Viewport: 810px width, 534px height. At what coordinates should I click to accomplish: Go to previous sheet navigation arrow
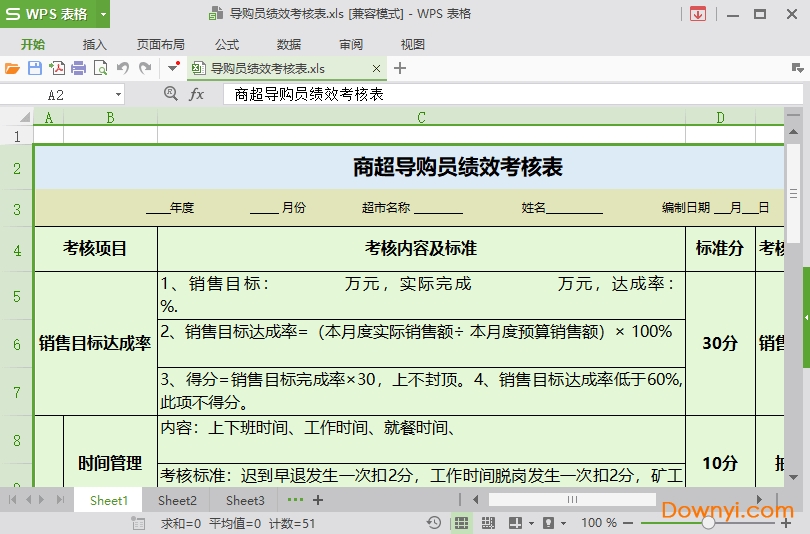click(28, 499)
